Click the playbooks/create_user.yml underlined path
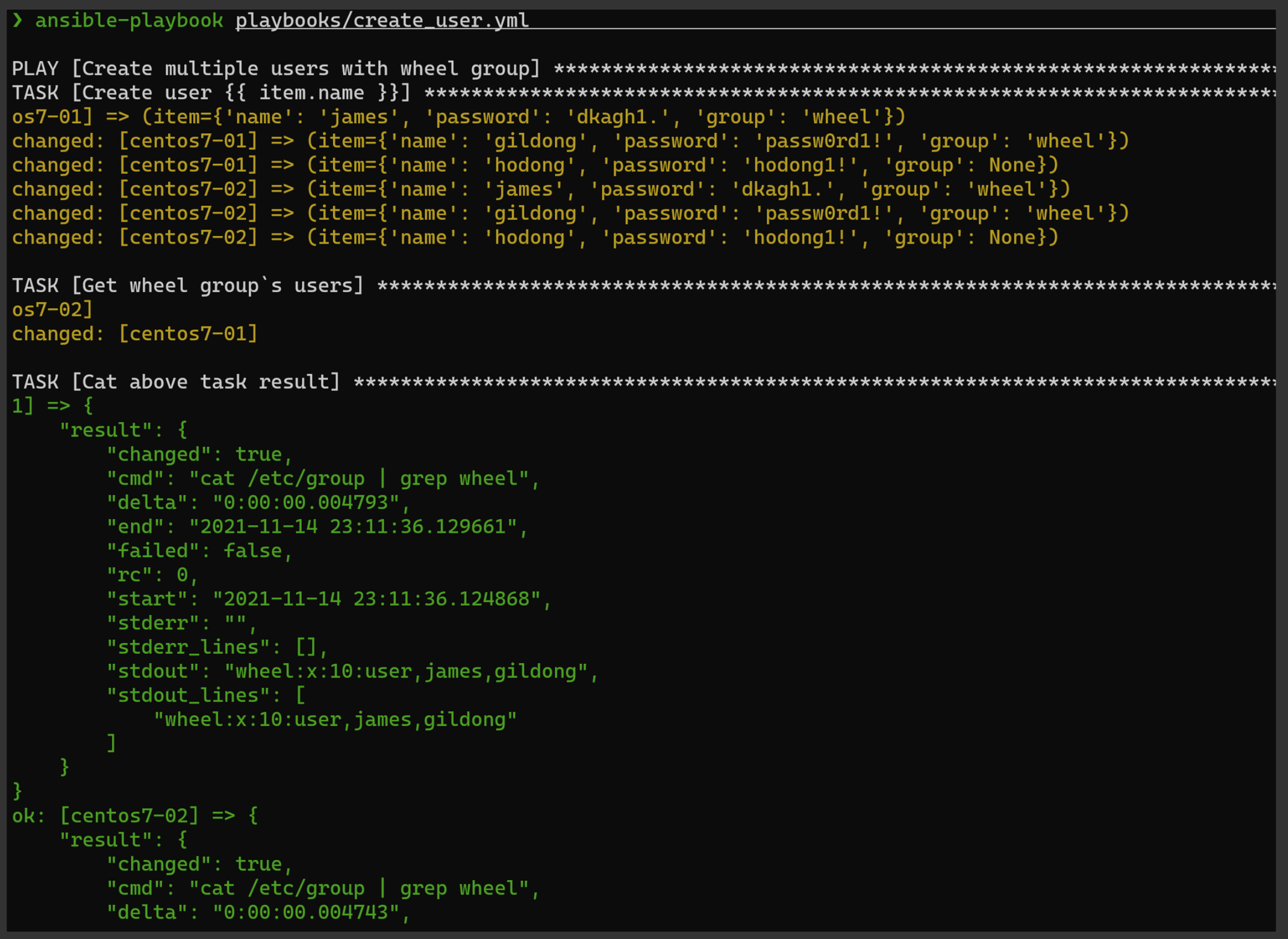The height and width of the screenshot is (939, 1288). (x=381, y=21)
